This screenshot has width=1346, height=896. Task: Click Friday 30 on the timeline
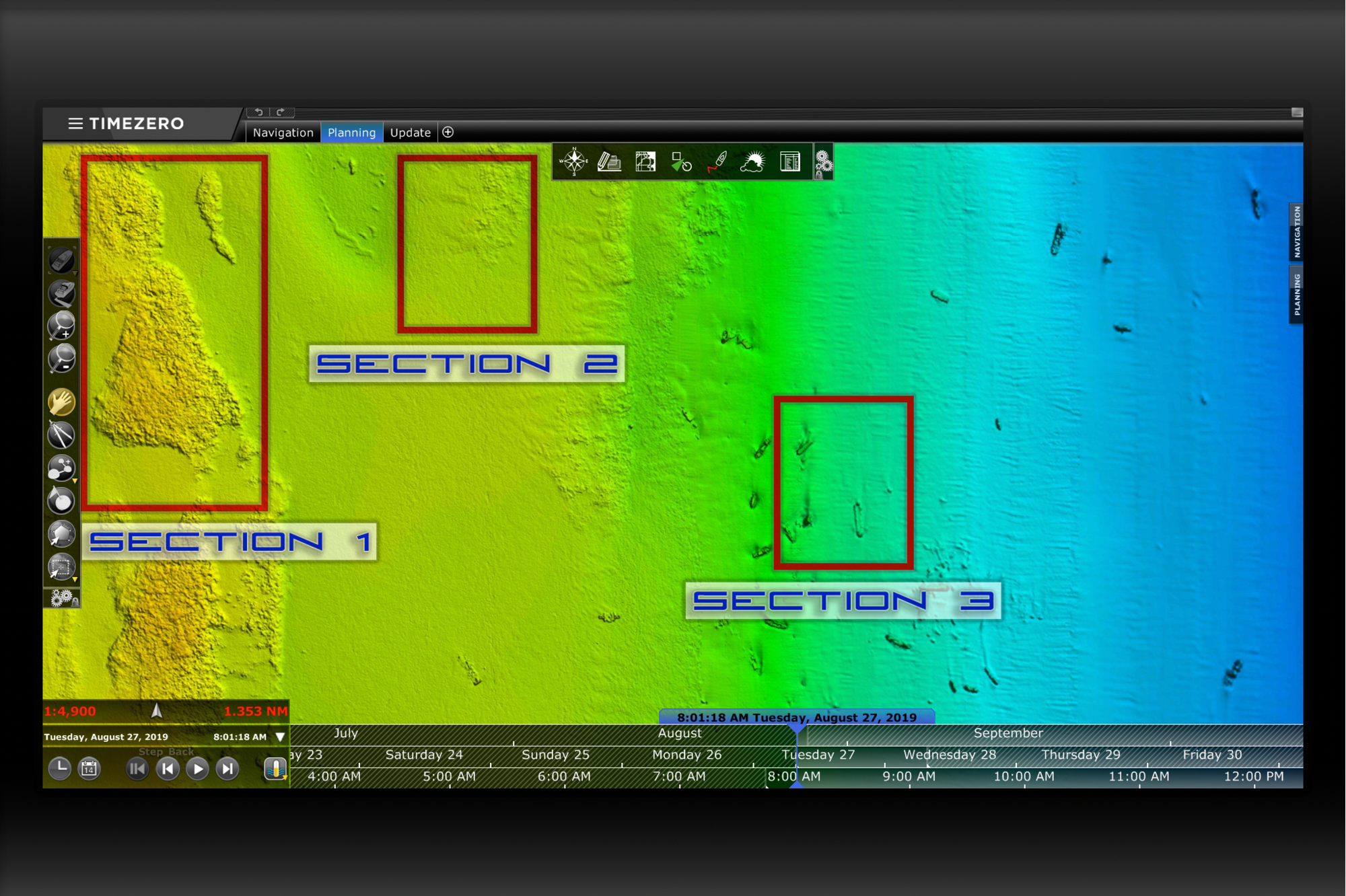pos(1212,755)
